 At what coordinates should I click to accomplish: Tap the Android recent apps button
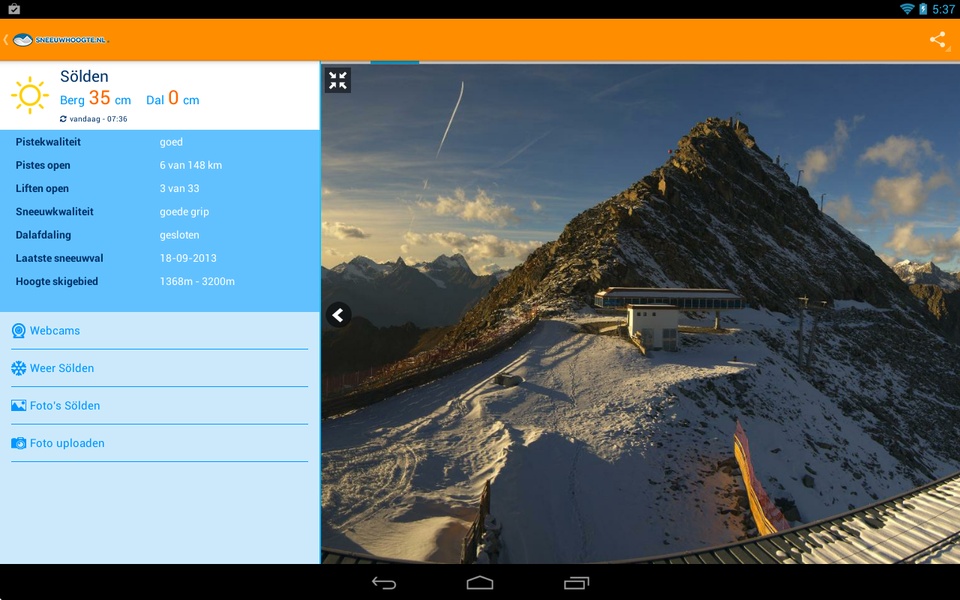576,583
